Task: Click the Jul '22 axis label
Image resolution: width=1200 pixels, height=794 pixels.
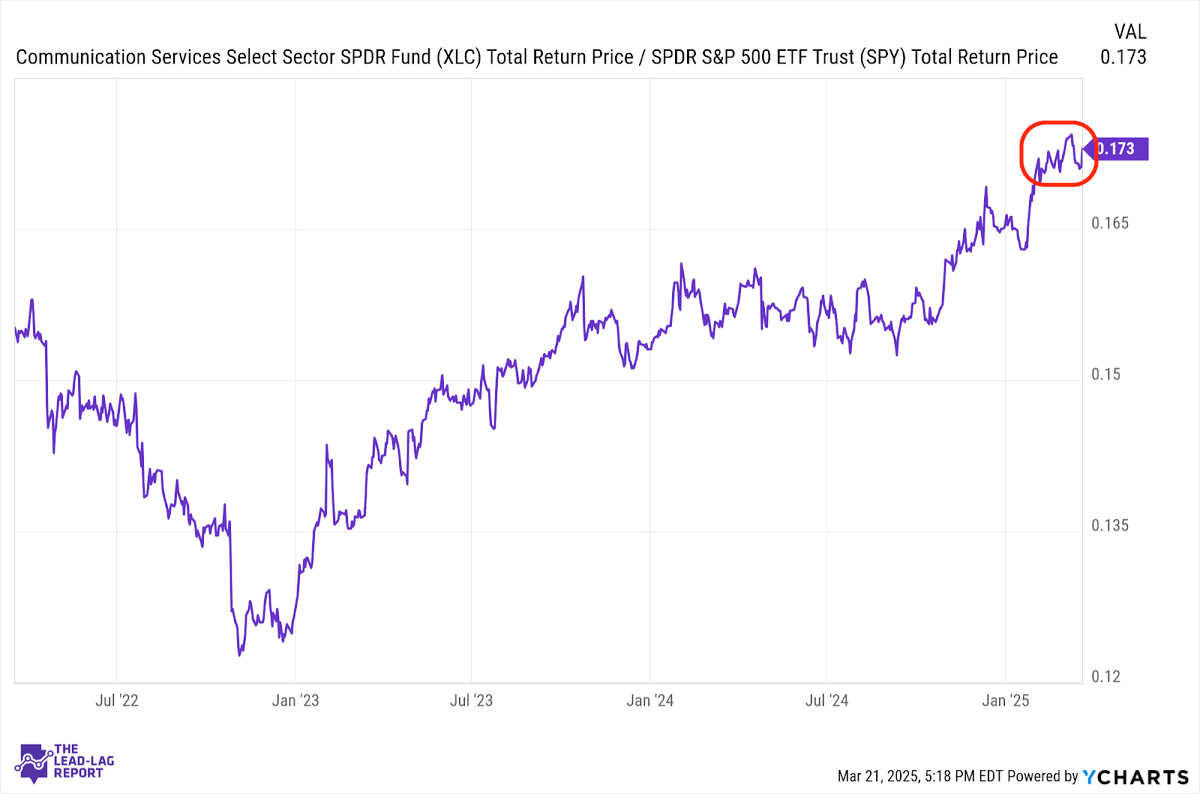Action: click(117, 701)
